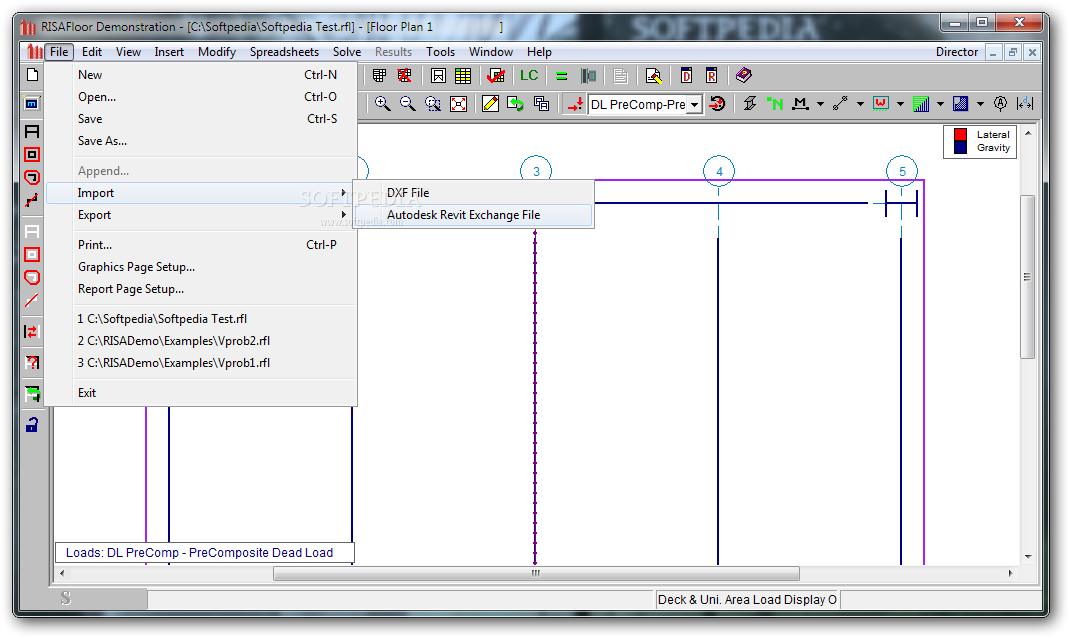The image size is (1070, 638).
Task: Click the report magnifier with pencil icon
Action: tap(654, 76)
